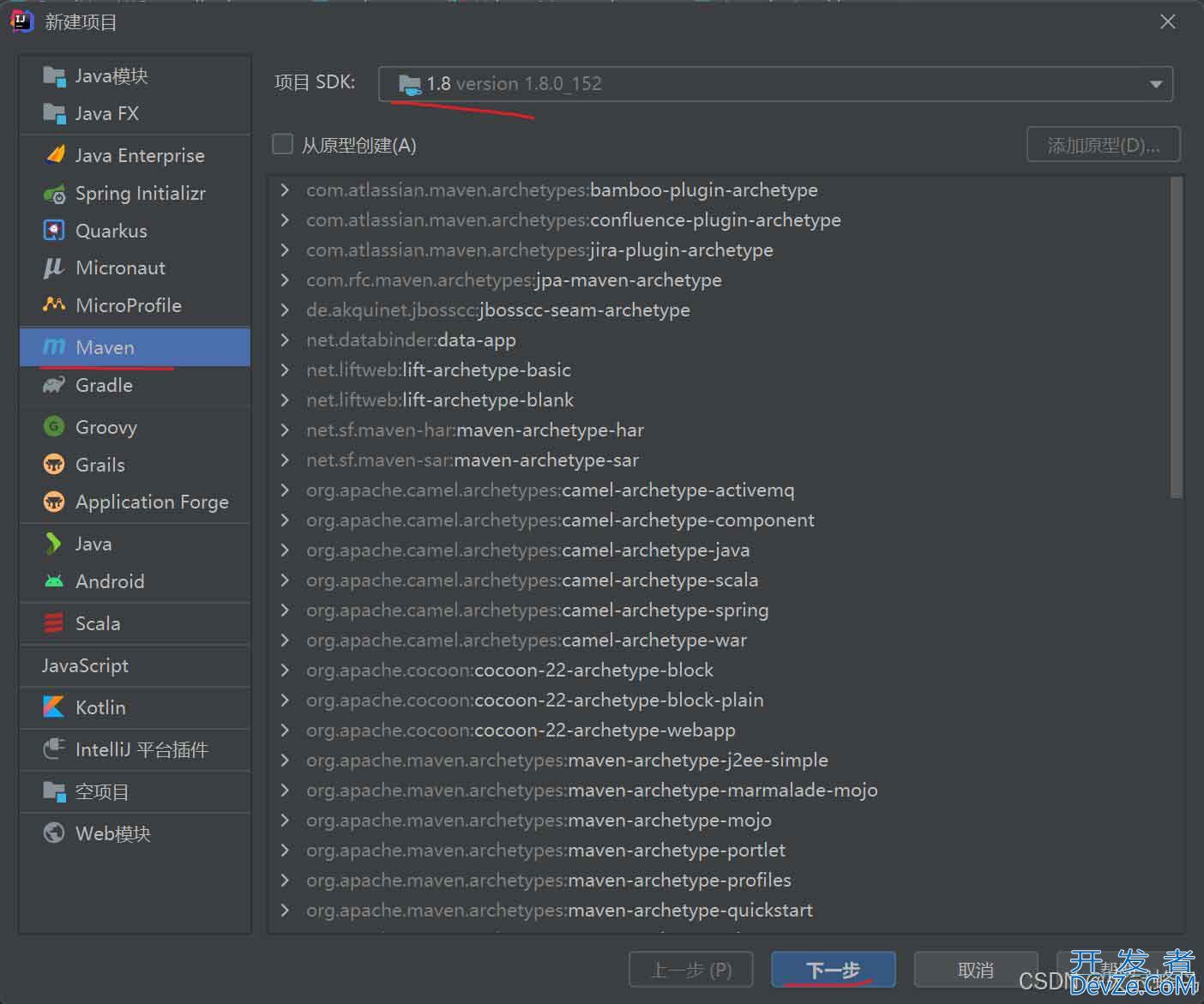
Task: Select the Java Enterprise label
Action: pyautogui.click(x=140, y=155)
